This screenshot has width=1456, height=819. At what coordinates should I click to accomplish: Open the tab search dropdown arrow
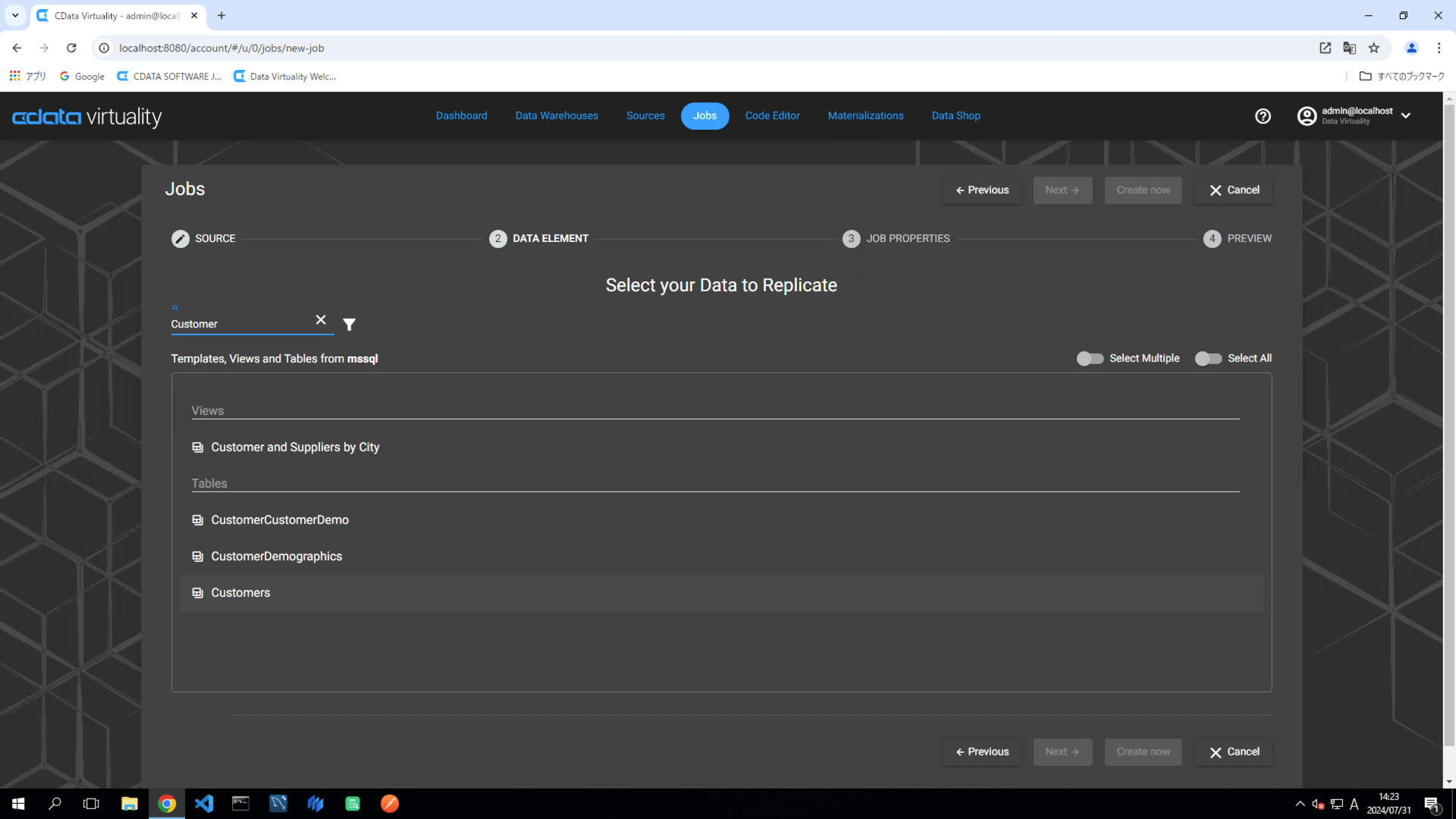click(15, 15)
